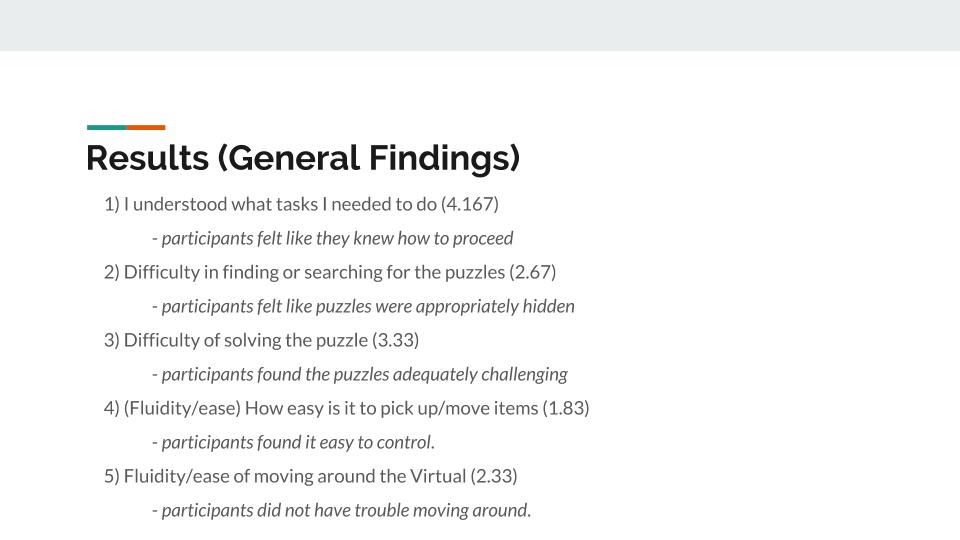Select 'Difficulty in finding or searching' item

330,272
